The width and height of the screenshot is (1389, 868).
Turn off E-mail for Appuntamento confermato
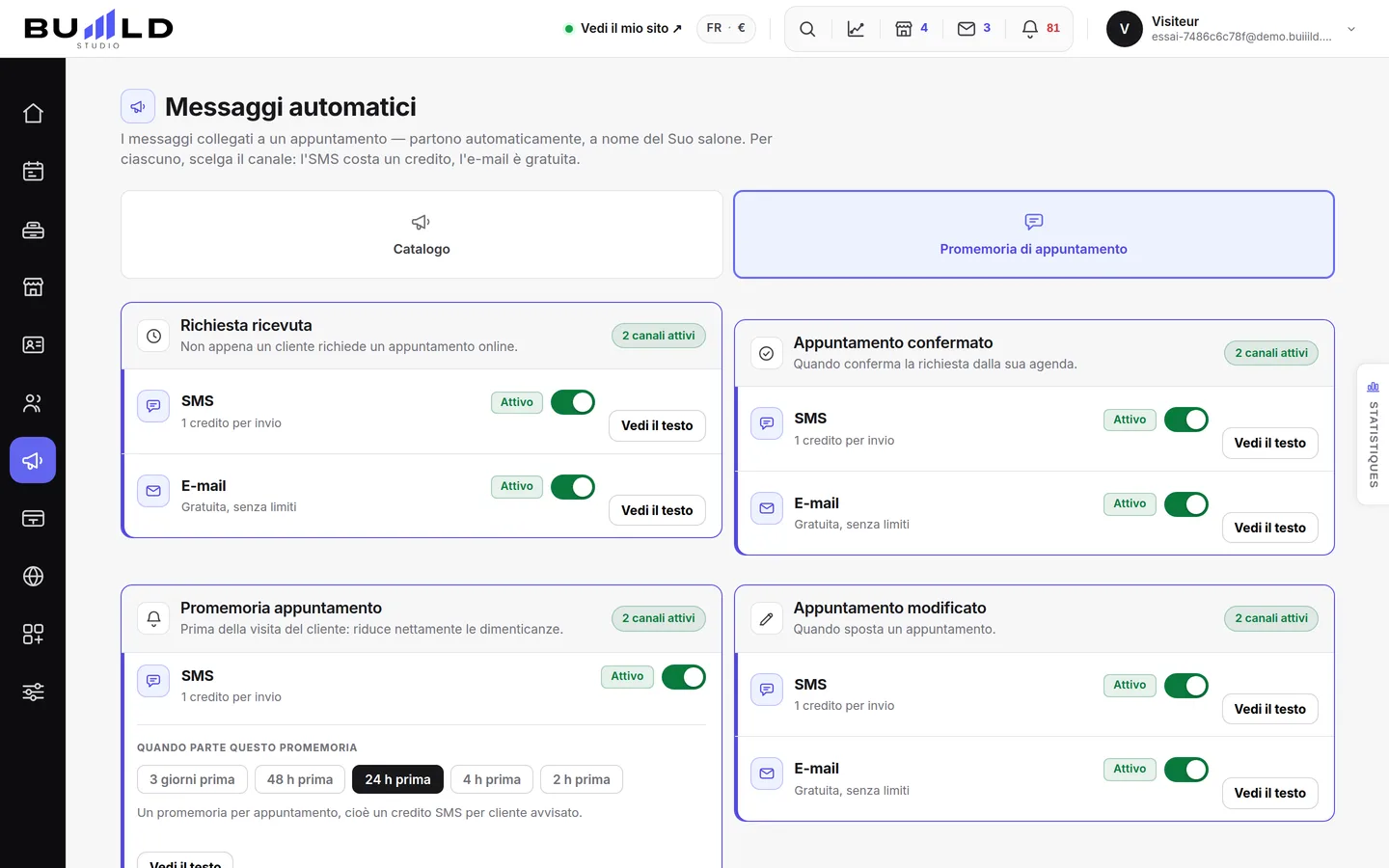[1186, 504]
